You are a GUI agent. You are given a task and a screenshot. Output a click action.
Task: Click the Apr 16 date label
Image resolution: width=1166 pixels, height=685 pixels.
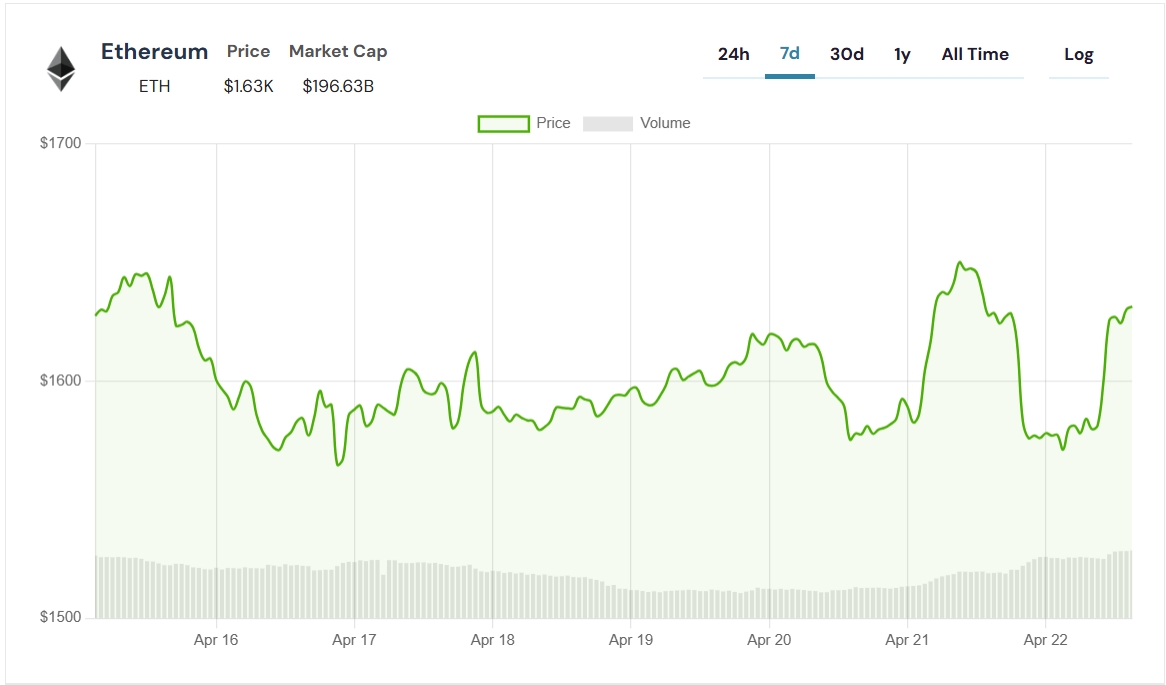click(x=216, y=640)
